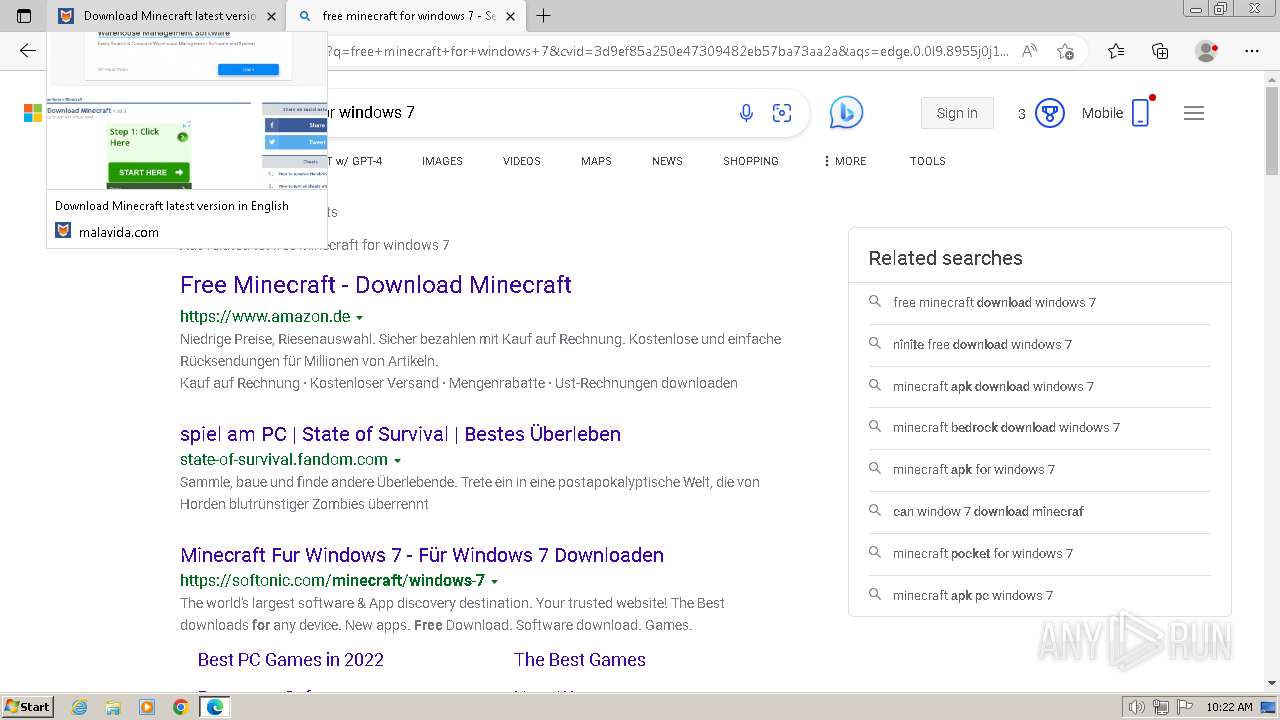The image size is (1280, 720).
Task: Click the Mobile phone icon
Action: tap(1141, 113)
